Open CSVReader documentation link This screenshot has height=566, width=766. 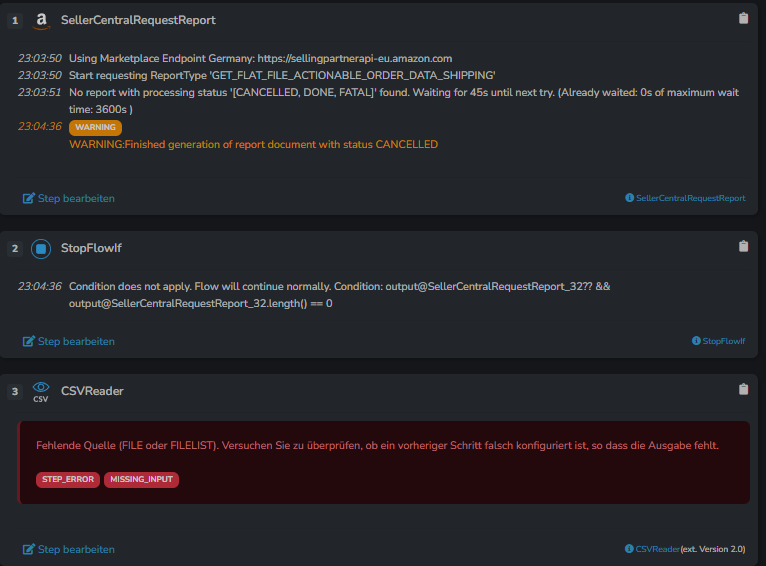[x=658, y=549]
